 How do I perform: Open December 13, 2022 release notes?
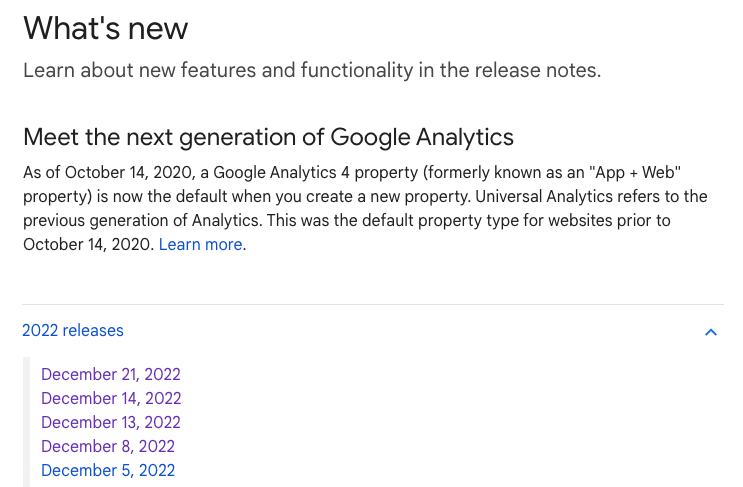point(111,422)
